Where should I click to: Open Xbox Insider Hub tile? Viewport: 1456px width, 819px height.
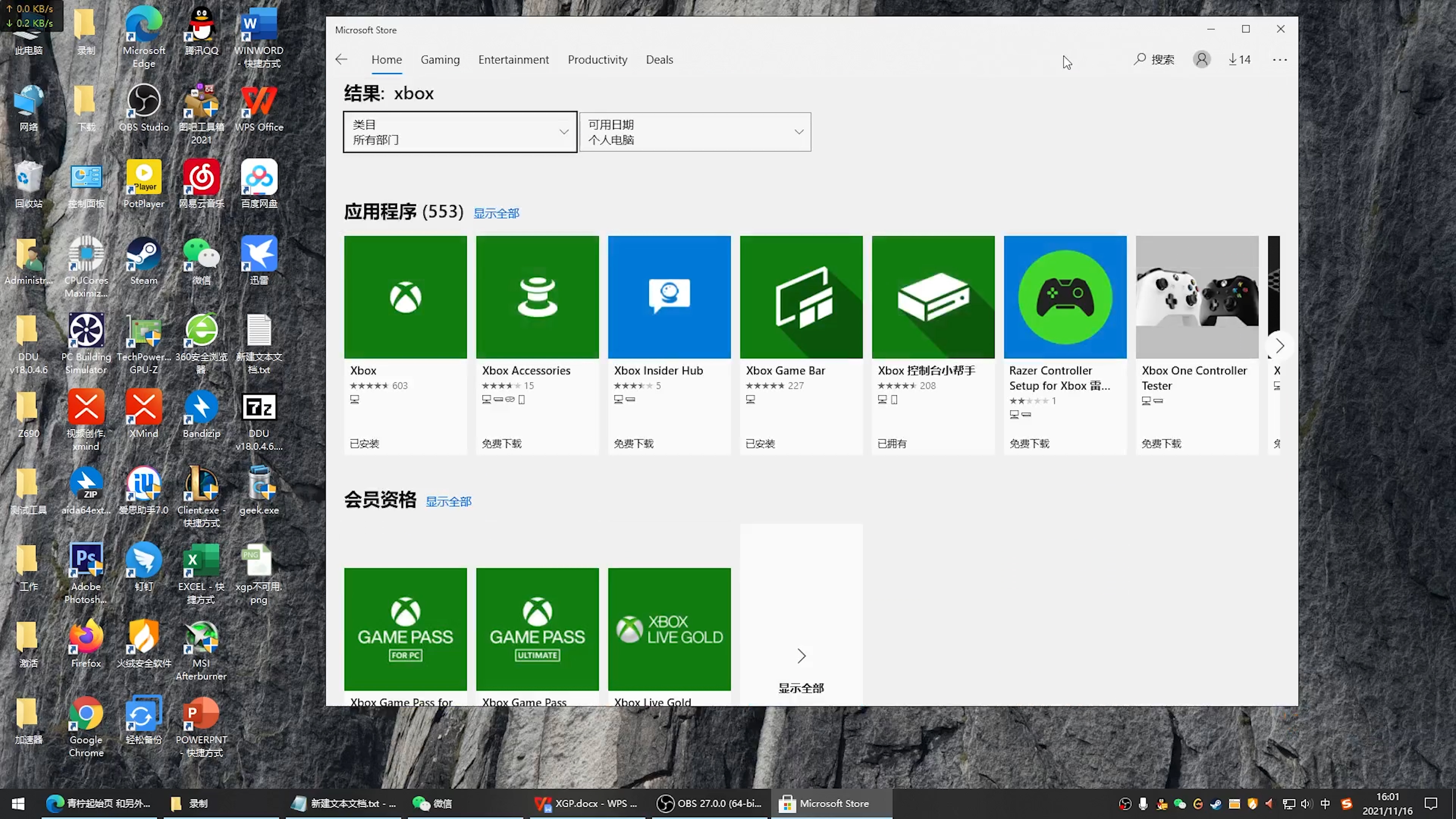click(669, 345)
